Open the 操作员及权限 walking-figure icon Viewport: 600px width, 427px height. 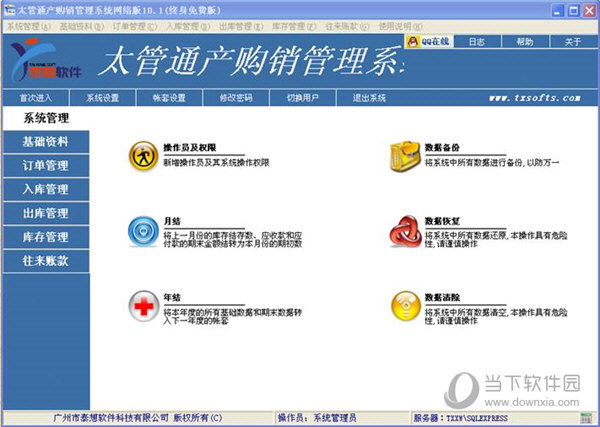(143, 155)
